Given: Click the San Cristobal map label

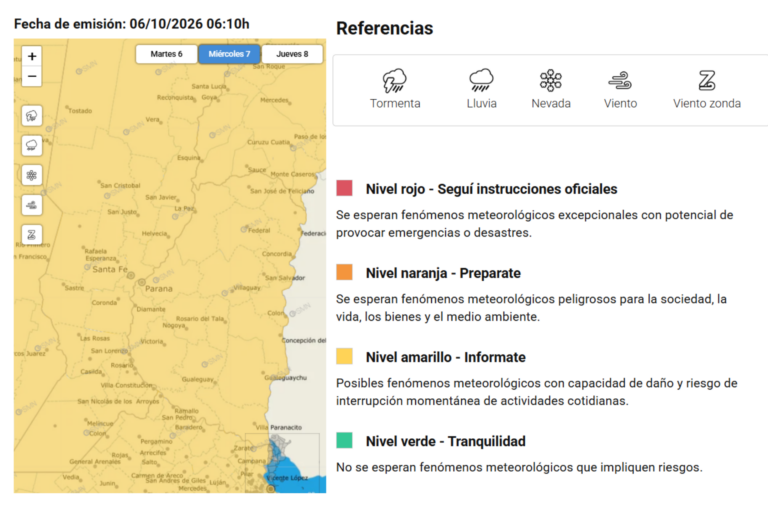Looking at the screenshot, I should click(120, 185).
